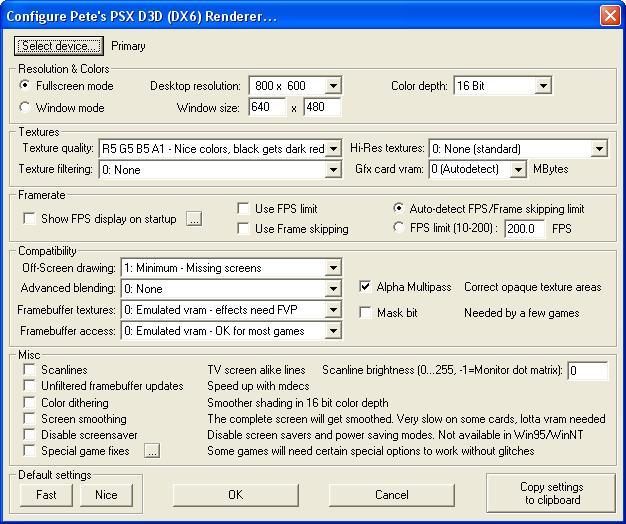
Task: Apply the Fast default settings
Action: tap(46, 495)
